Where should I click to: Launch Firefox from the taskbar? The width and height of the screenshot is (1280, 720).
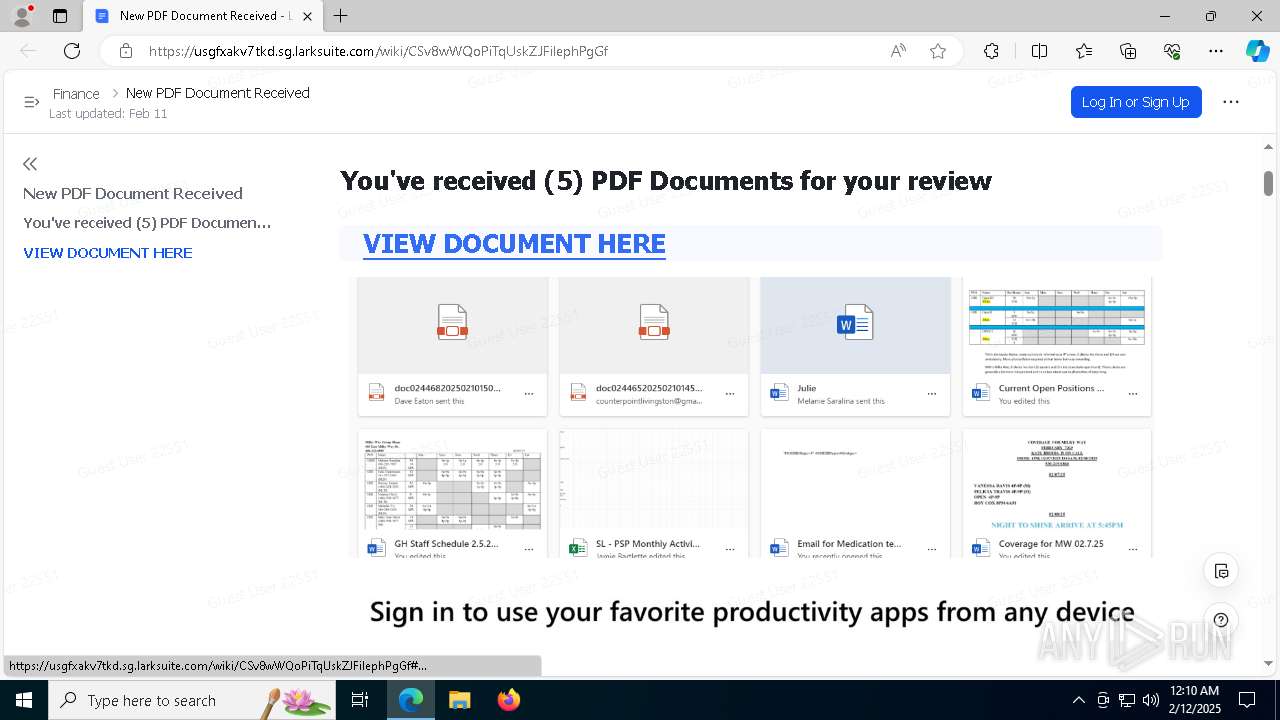(x=508, y=700)
